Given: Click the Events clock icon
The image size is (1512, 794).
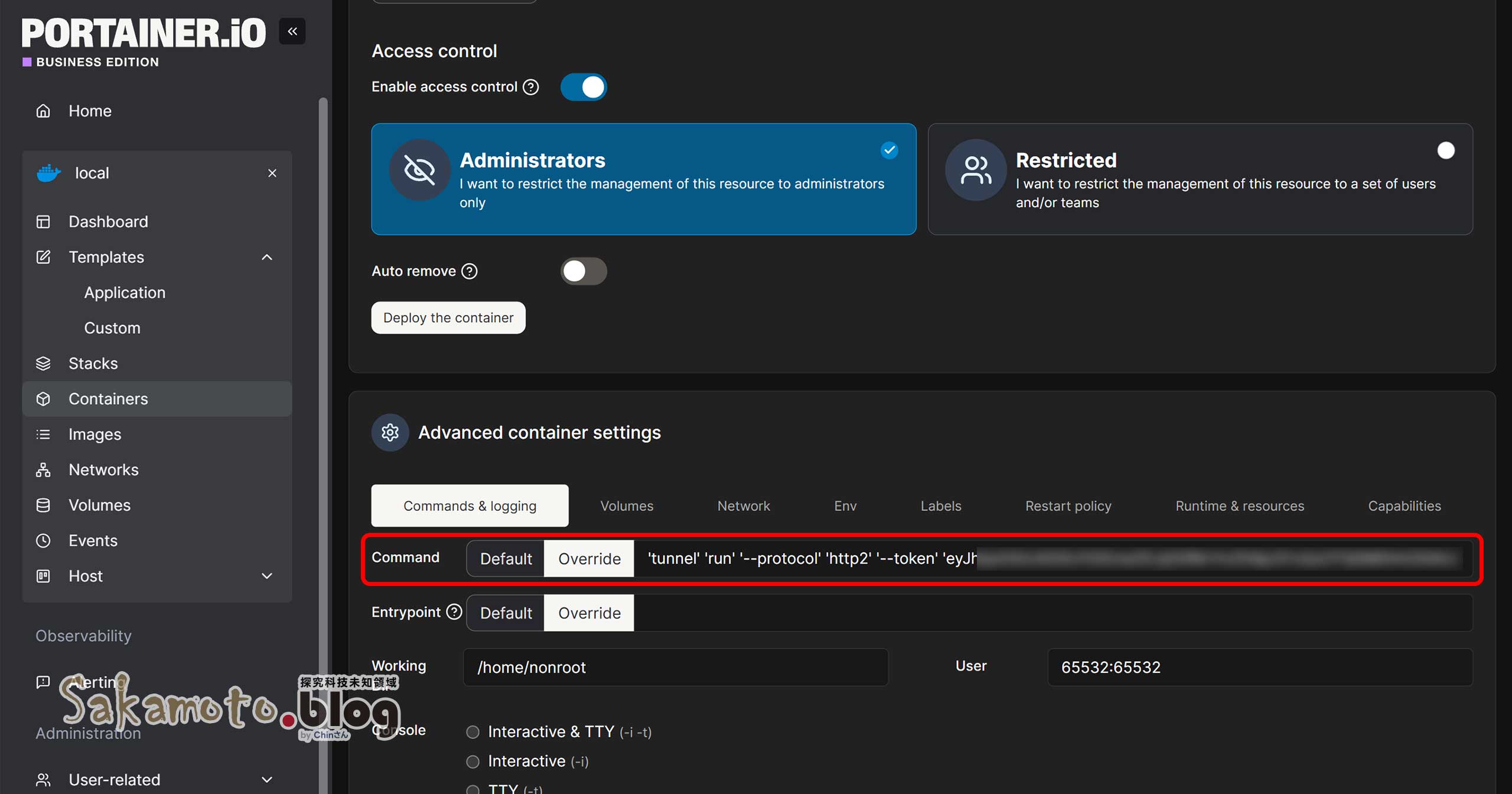Looking at the screenshot, I should pos(43,541).
